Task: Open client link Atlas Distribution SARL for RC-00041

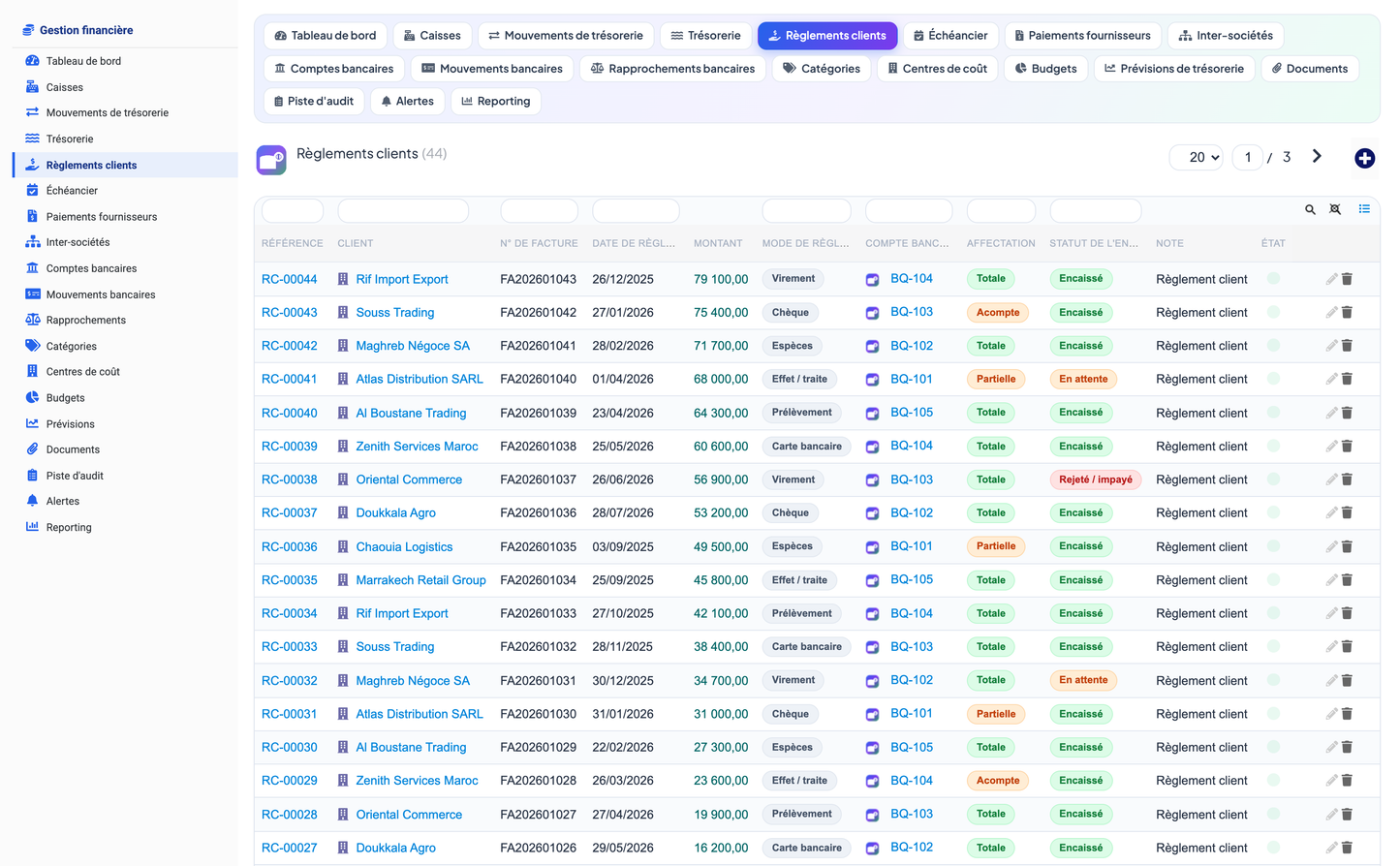Action: [420, 380]
